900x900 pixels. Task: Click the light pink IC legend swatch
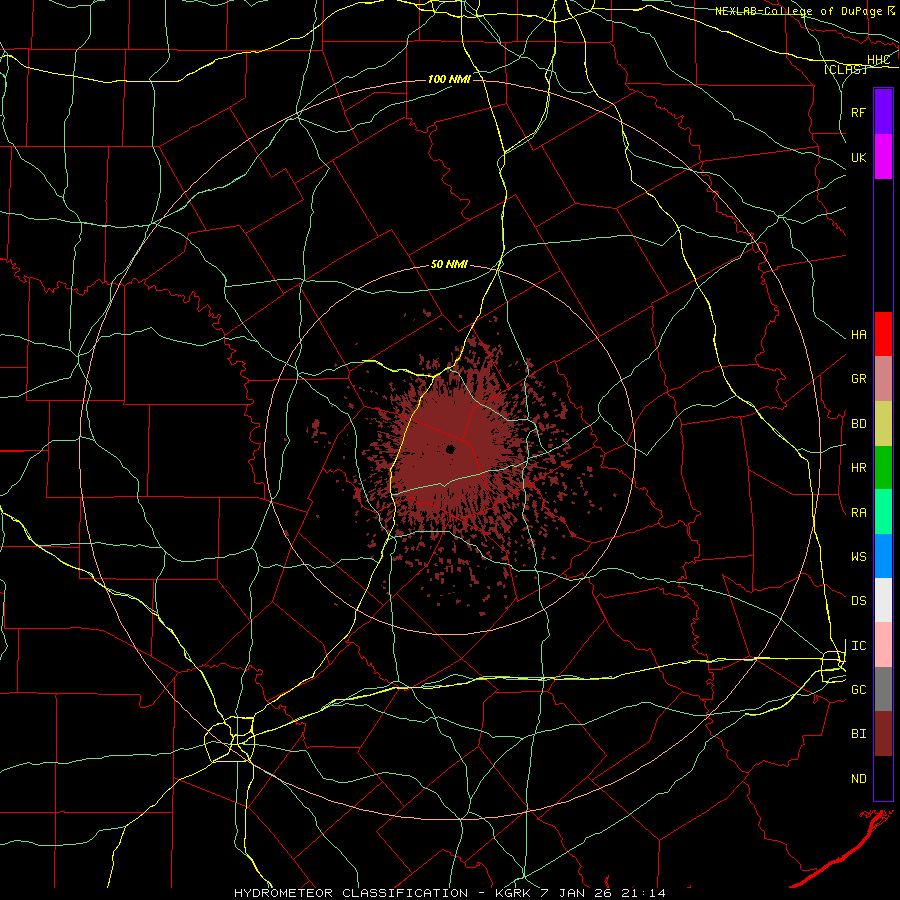(883, 645)
